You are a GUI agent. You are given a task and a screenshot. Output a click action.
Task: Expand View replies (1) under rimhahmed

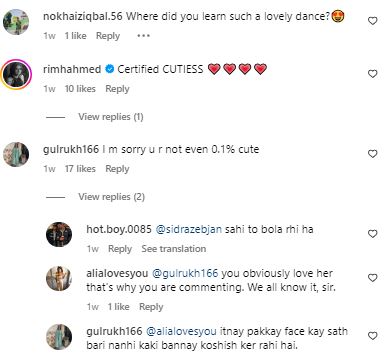pos(111,117)
